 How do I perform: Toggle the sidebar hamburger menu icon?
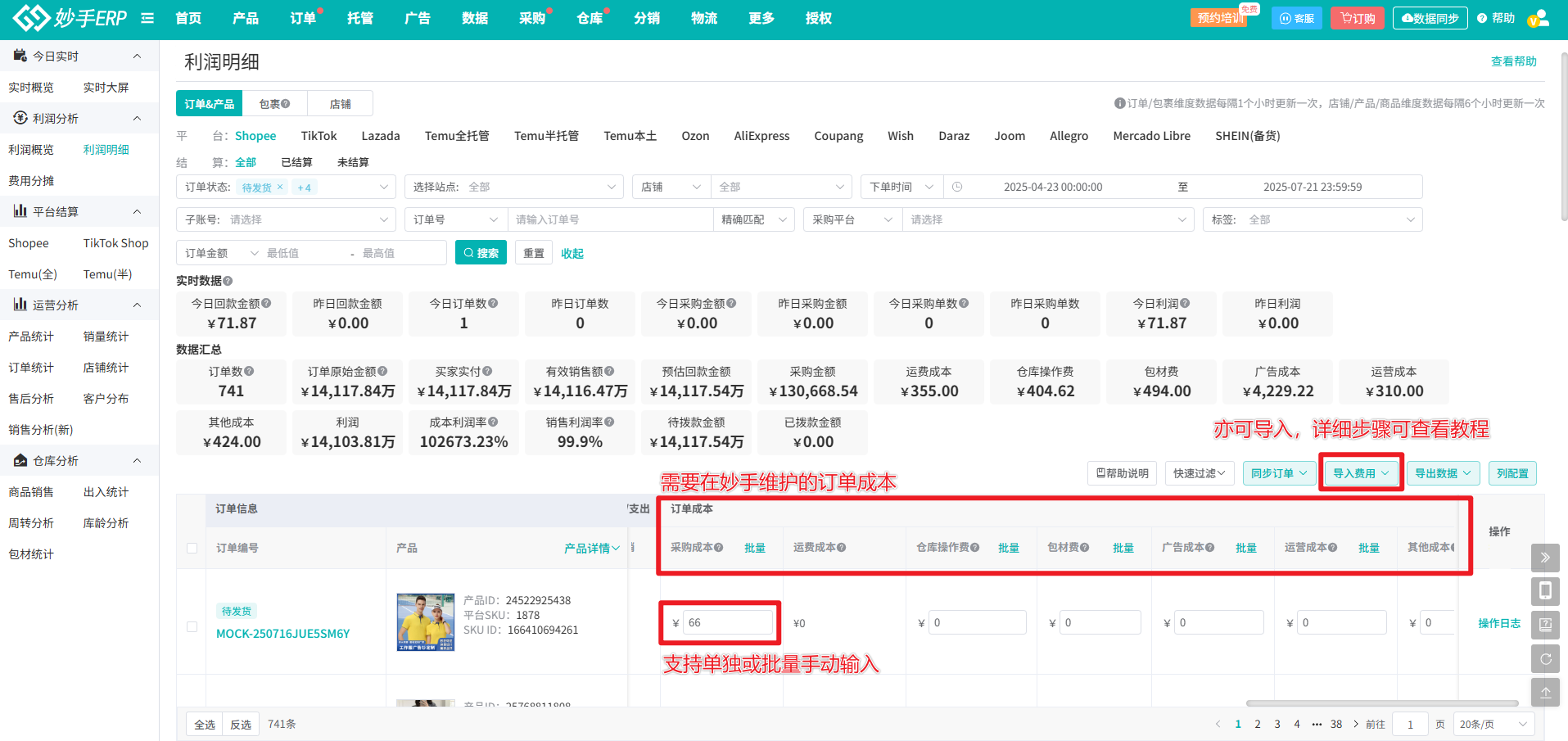tap(147, 18)
